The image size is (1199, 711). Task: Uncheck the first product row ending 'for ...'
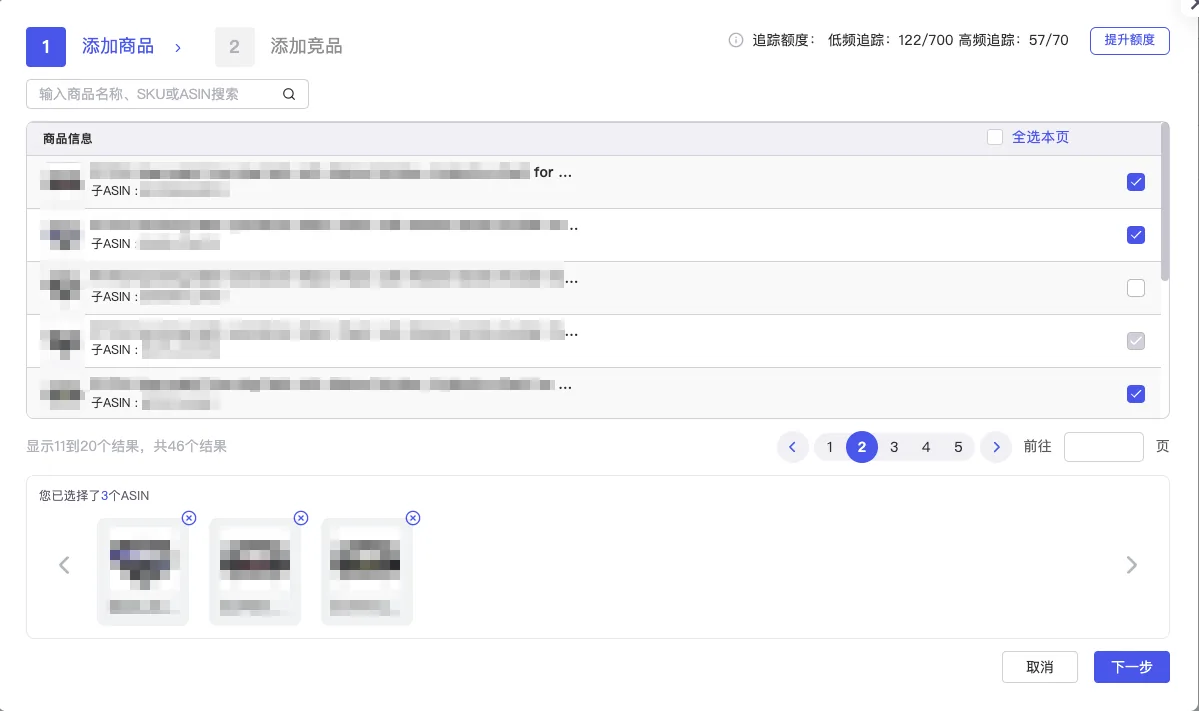[1136, 182]
